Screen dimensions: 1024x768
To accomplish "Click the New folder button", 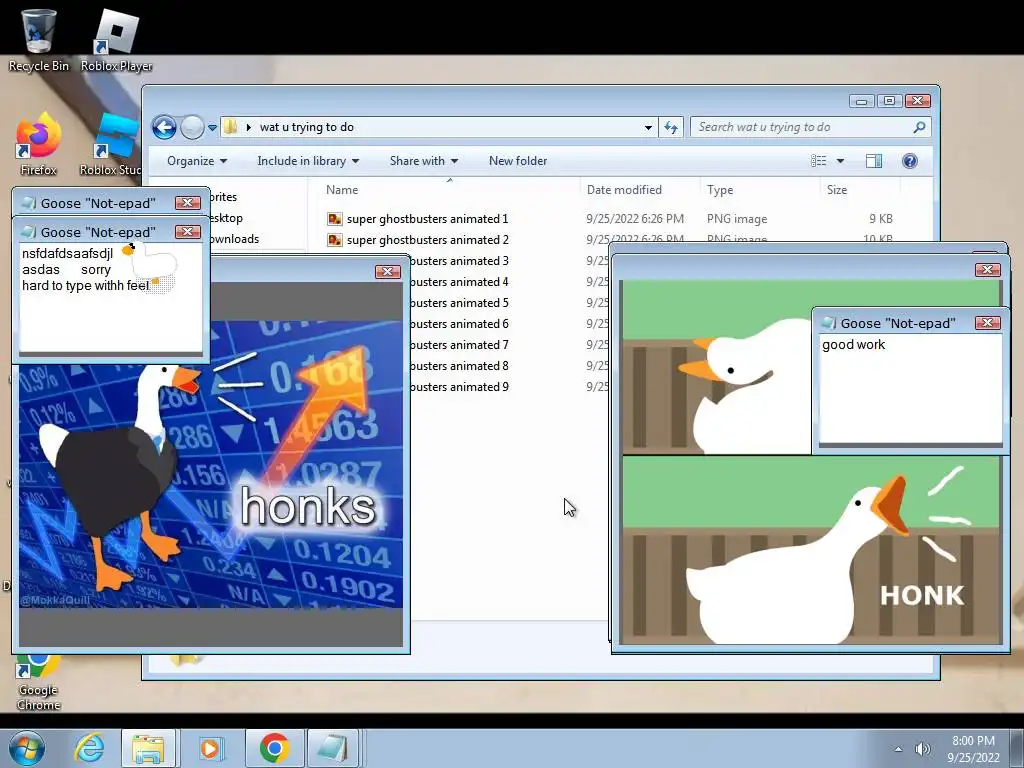I will [518, 161].
